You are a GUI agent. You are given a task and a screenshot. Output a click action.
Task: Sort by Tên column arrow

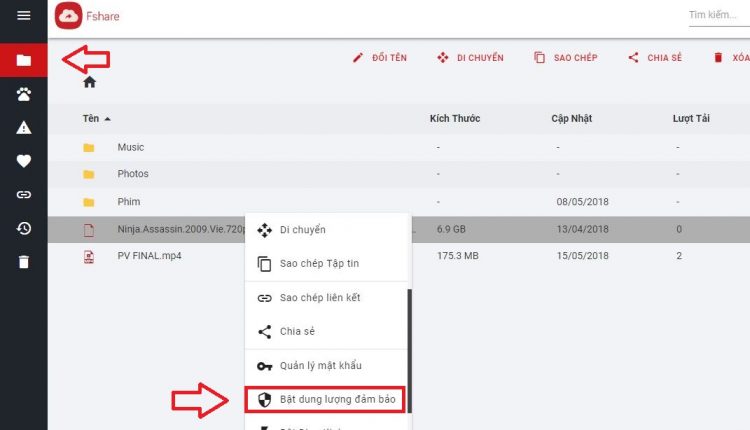[108, 119]
